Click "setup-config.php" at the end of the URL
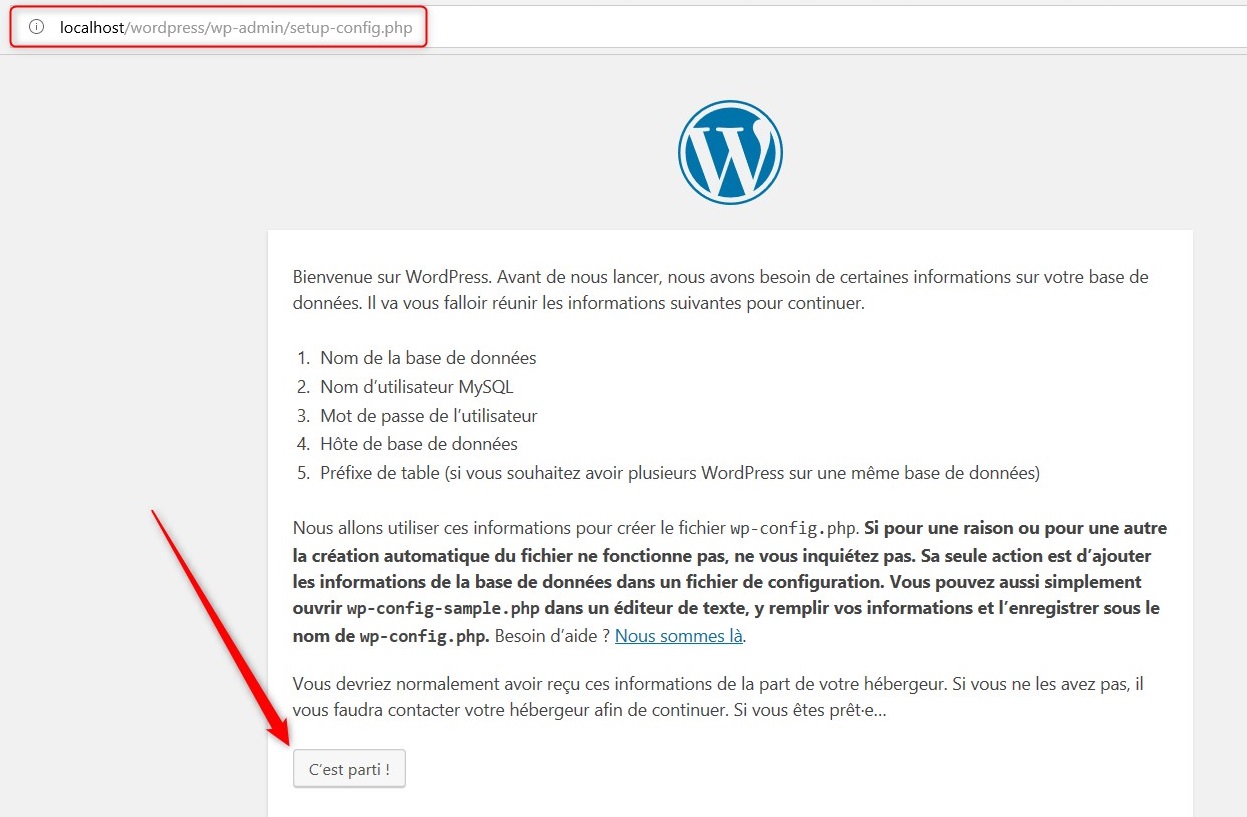The image size is (1247, 817). point(350,27)
